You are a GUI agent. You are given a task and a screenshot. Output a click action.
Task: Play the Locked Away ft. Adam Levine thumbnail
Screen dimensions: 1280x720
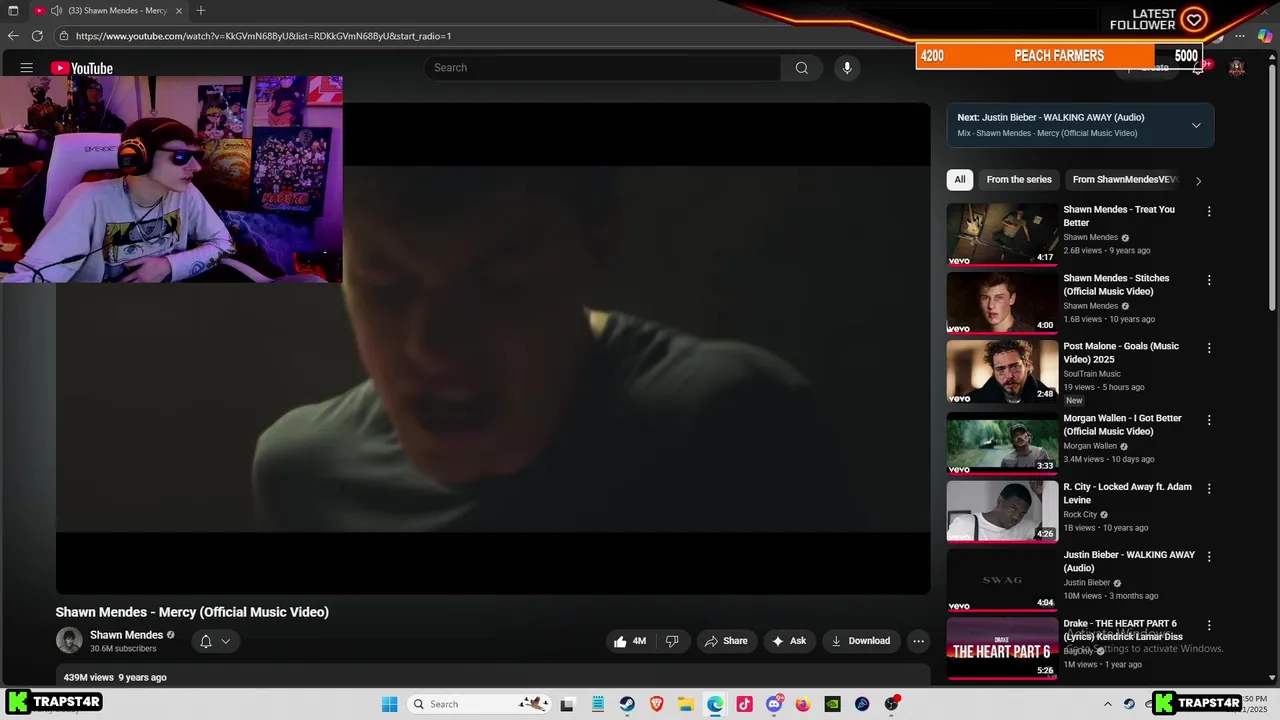[x=1002, y=511]
